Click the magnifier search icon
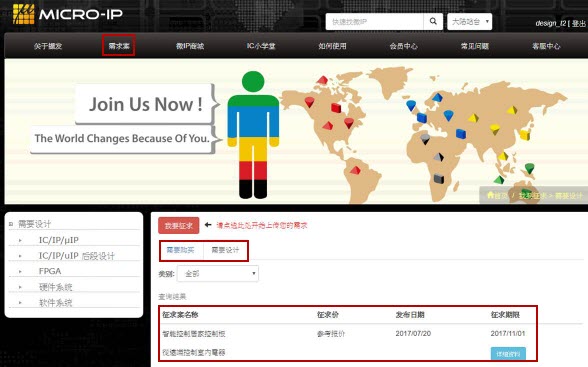This screenshot has width=588, height=367. [x=433, y=21]
